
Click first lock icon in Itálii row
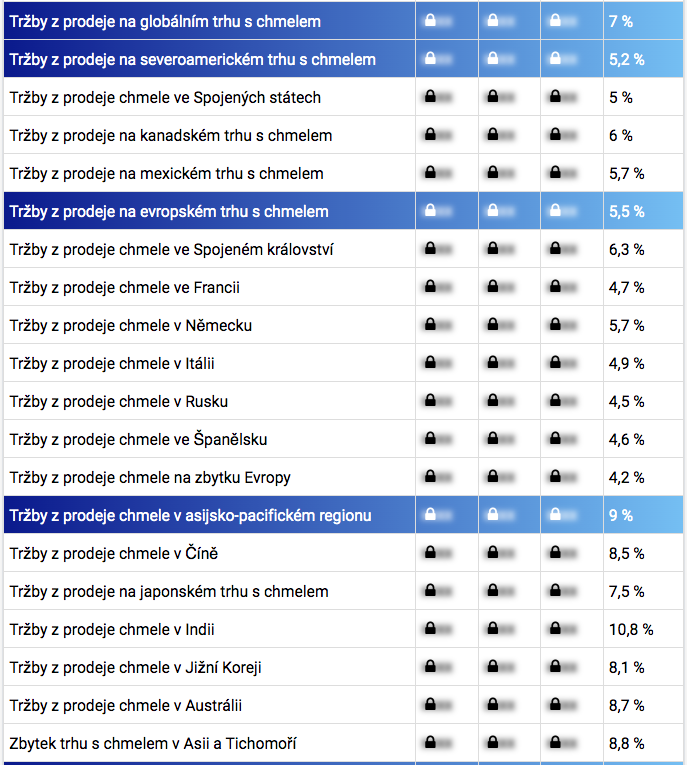(430, 363)
